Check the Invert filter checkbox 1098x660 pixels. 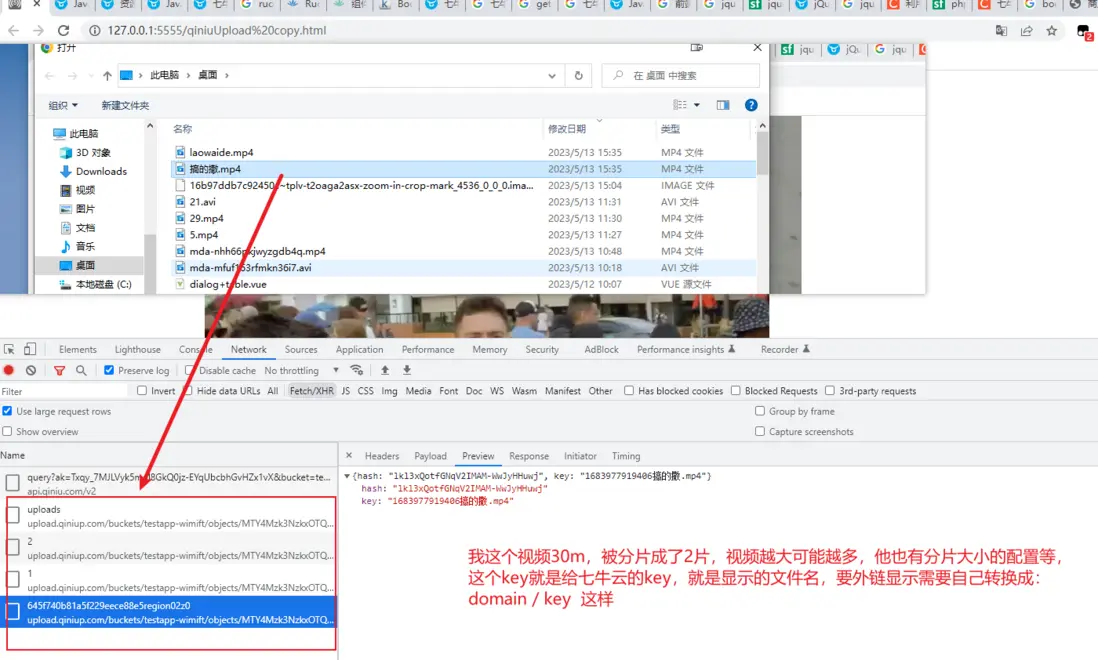142,391
